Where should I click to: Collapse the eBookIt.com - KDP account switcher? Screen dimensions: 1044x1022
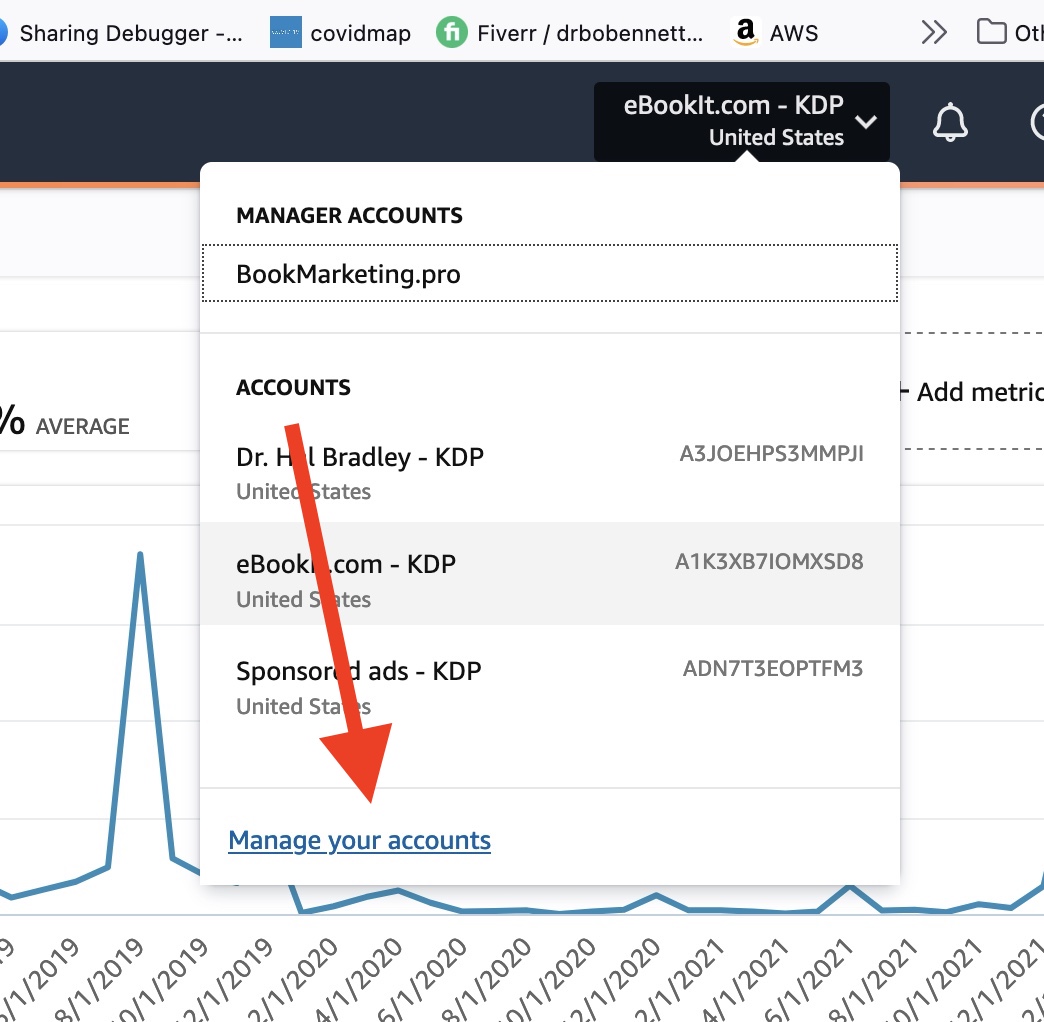[742, 121]
